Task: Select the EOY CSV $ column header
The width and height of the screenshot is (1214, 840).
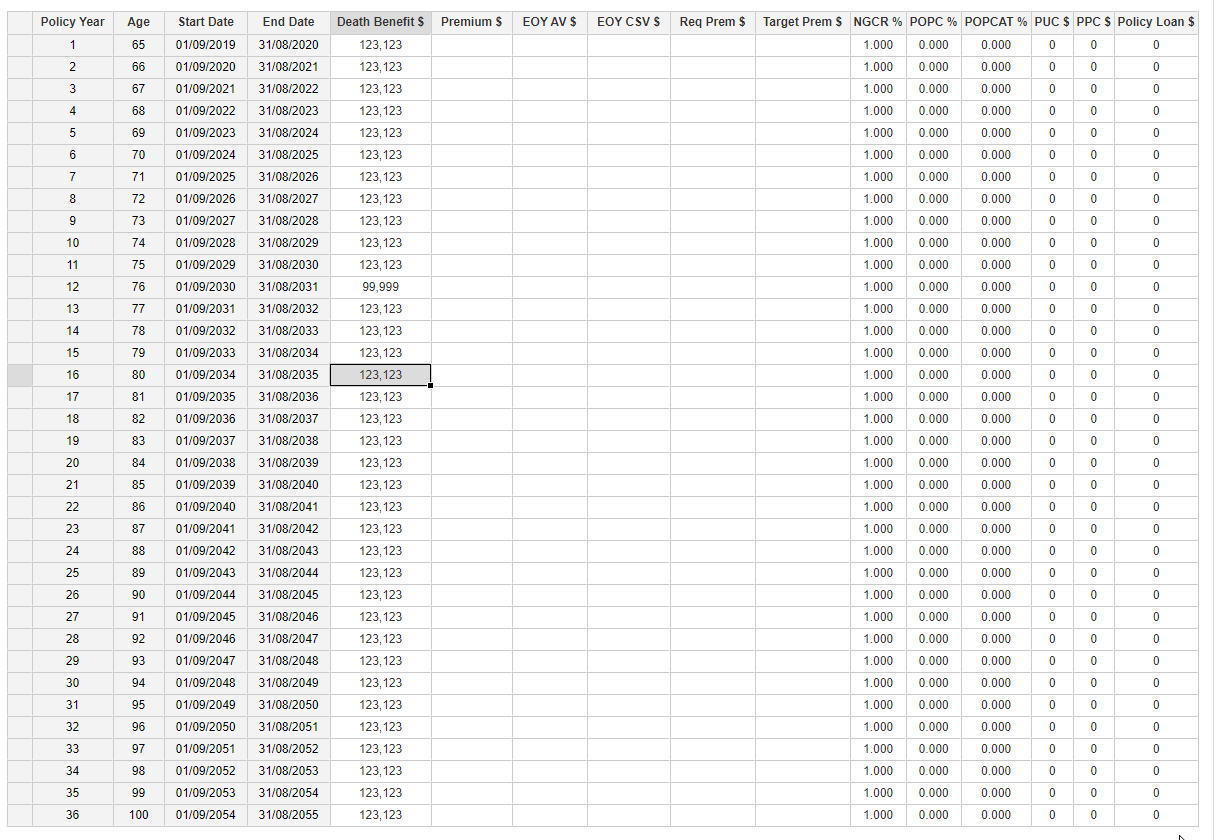Action: tap(628, 22)
